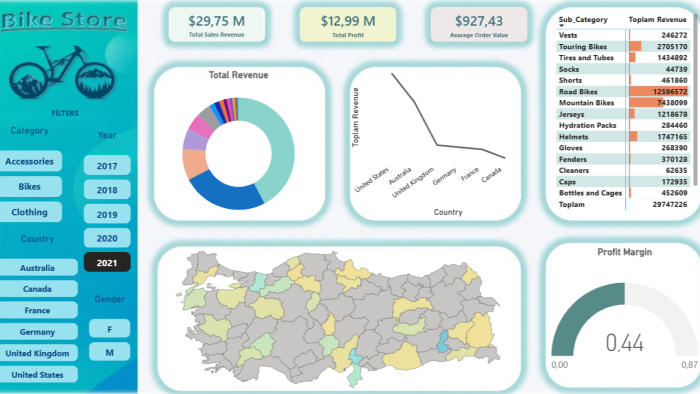Toggle the F gender filter
Viewport: 700px width, 394px height.
click(x=109, y=329)
